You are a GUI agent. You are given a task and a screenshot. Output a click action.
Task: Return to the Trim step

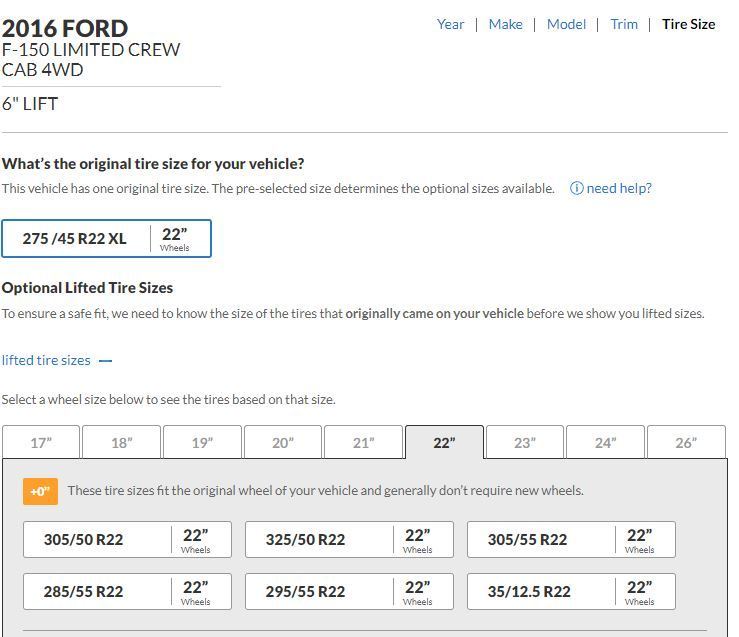(x=624, y=24)
